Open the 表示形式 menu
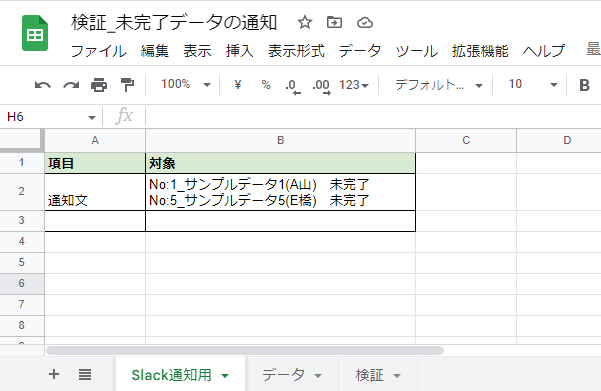601x391 pixels. [296, 51]
